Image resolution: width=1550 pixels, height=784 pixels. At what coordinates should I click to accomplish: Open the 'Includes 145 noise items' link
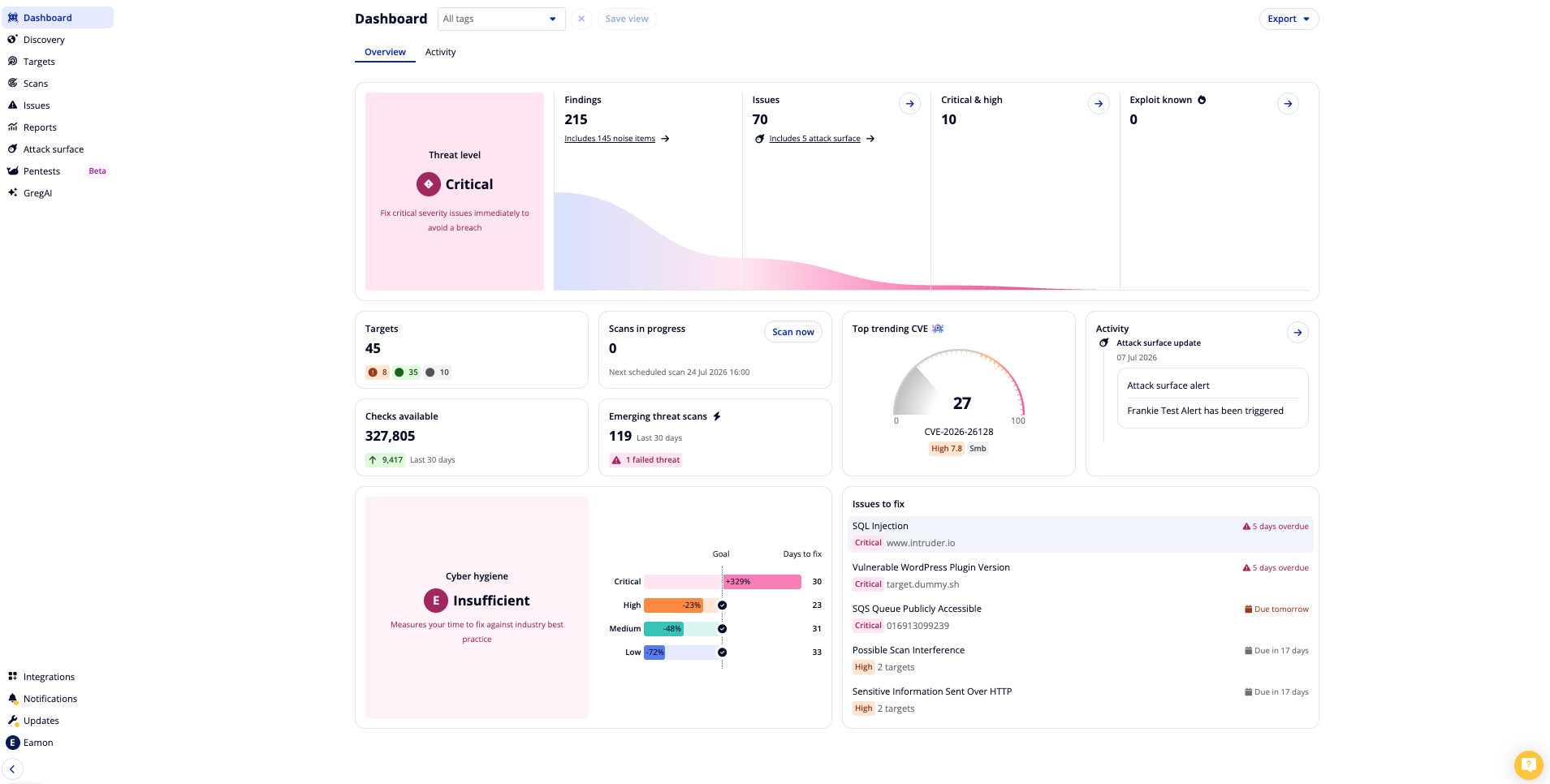[610, 139]
